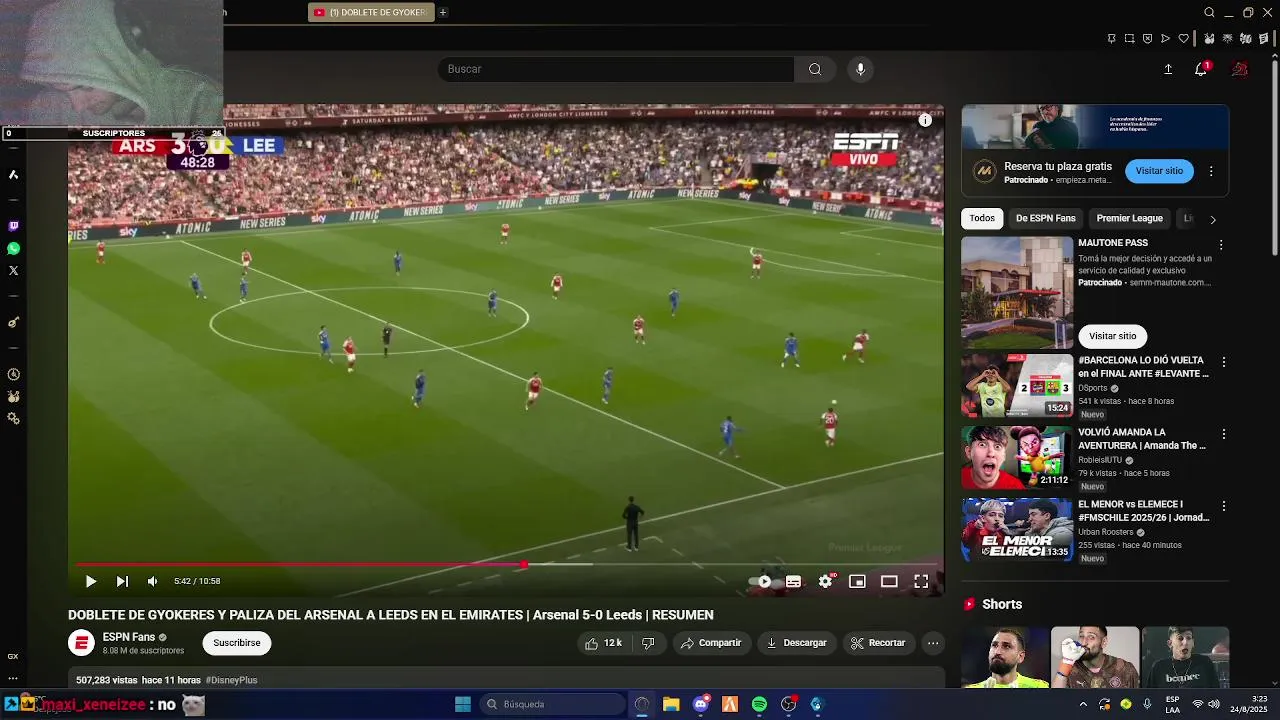
Task: Open more video actions ellipsis
Action: (x=933, y=643)
